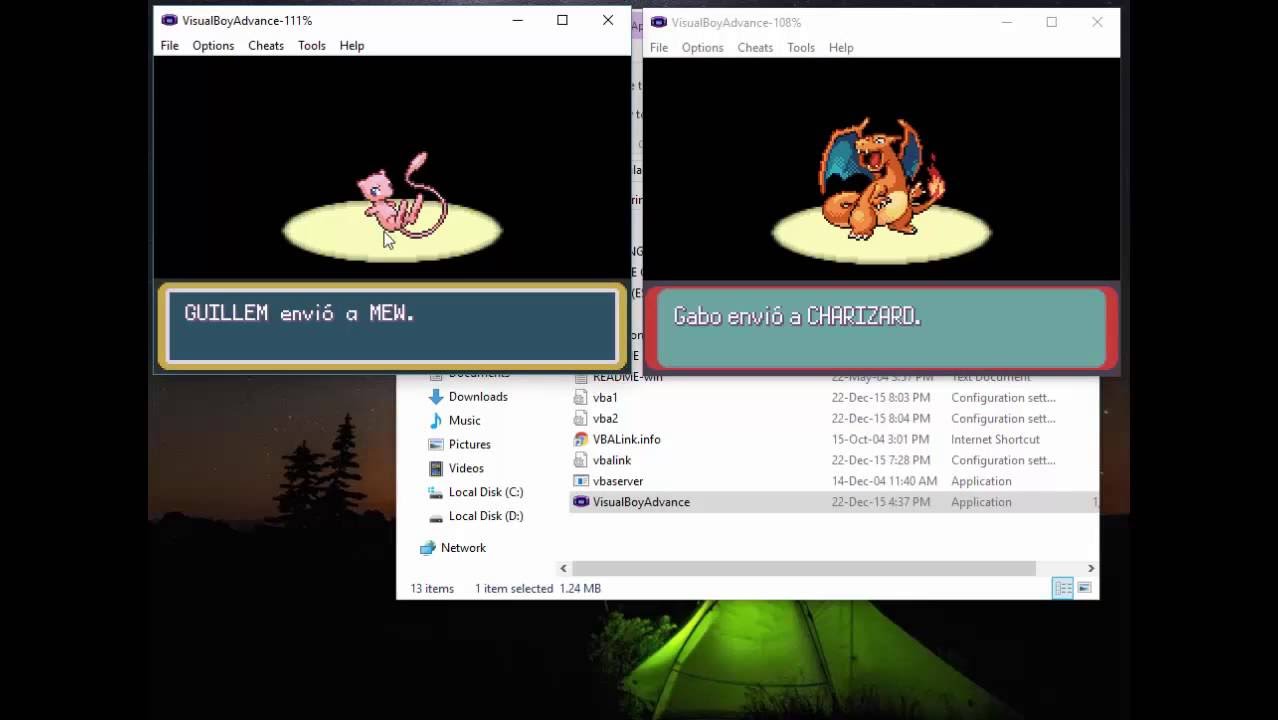This screenshot has width=1278, height=720.
Task: Open Options menu in VisualBoyAdvance-111% window
Action: tap(213, 45)
